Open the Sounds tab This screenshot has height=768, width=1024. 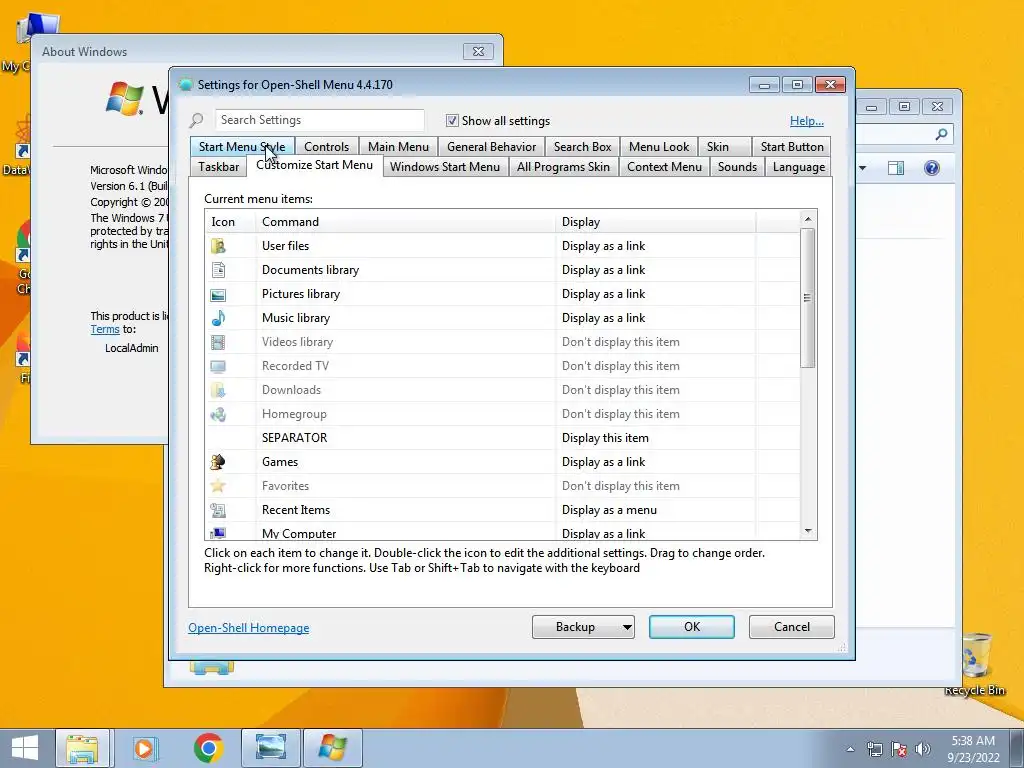(737, 167)
